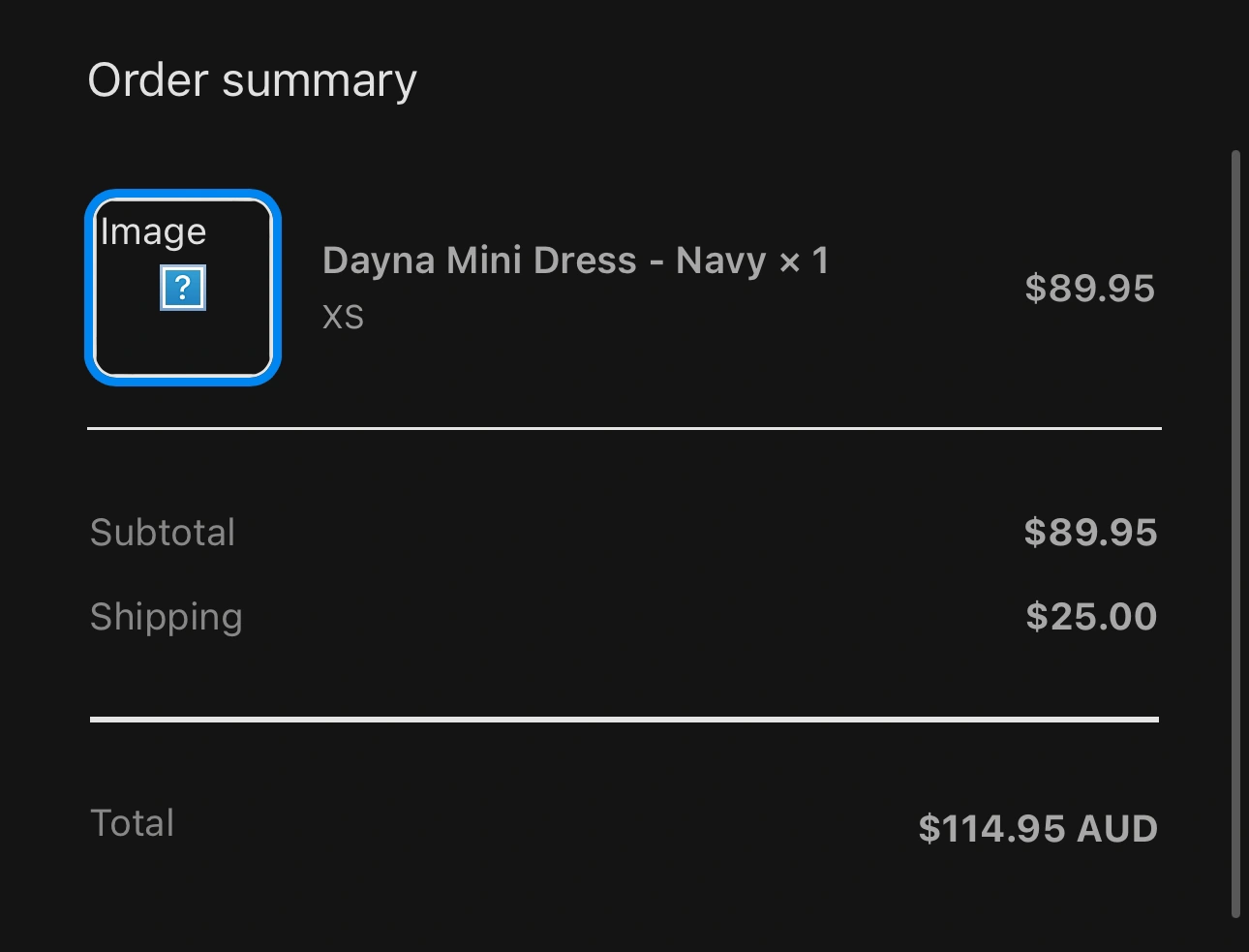Screen dimensions: 1249x952
Task: Click the Order summary heading
Action: click(252, 80)
